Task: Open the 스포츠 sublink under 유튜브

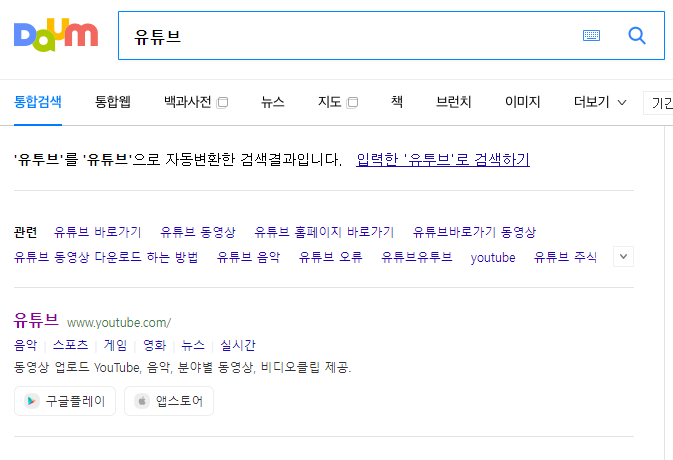Action: pos(70,345)
